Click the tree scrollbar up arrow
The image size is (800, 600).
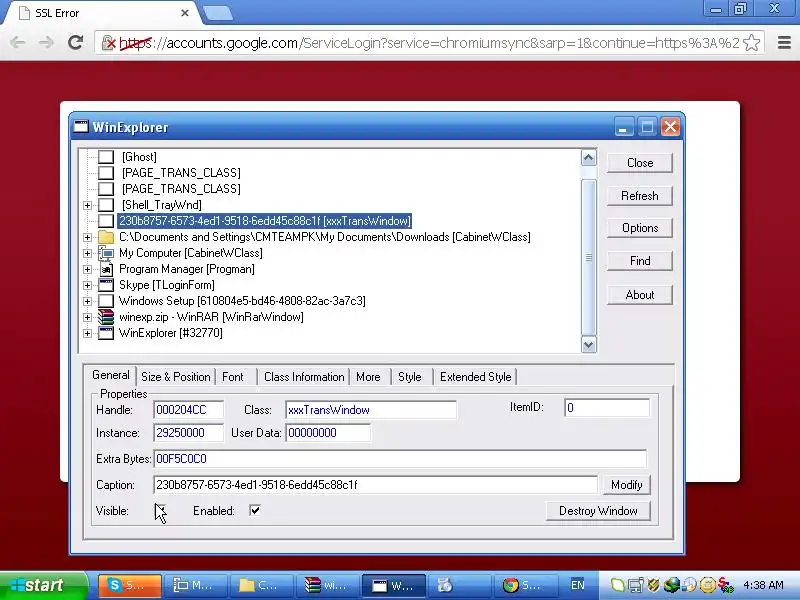[x=589, y=158]
